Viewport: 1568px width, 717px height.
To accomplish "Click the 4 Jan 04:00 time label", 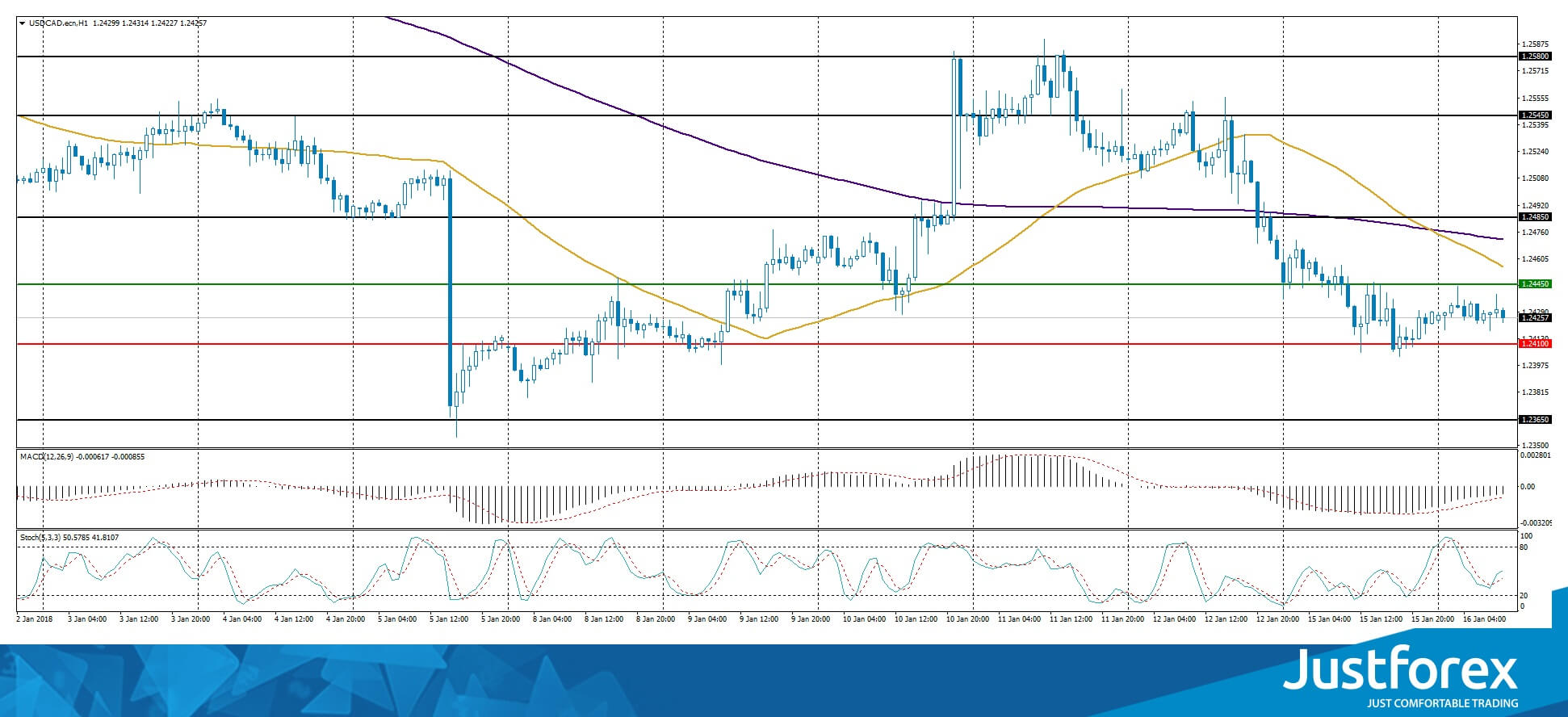I will [242, 619].
